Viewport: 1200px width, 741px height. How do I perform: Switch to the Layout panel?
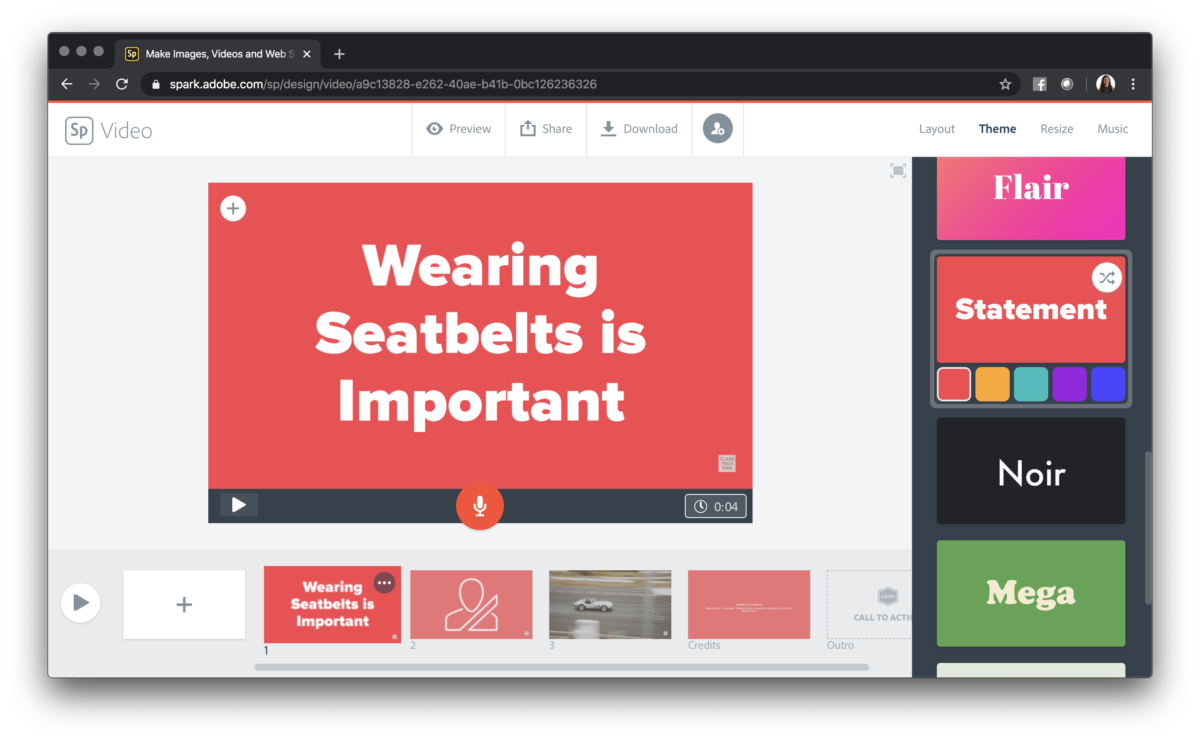click(936, 128)
